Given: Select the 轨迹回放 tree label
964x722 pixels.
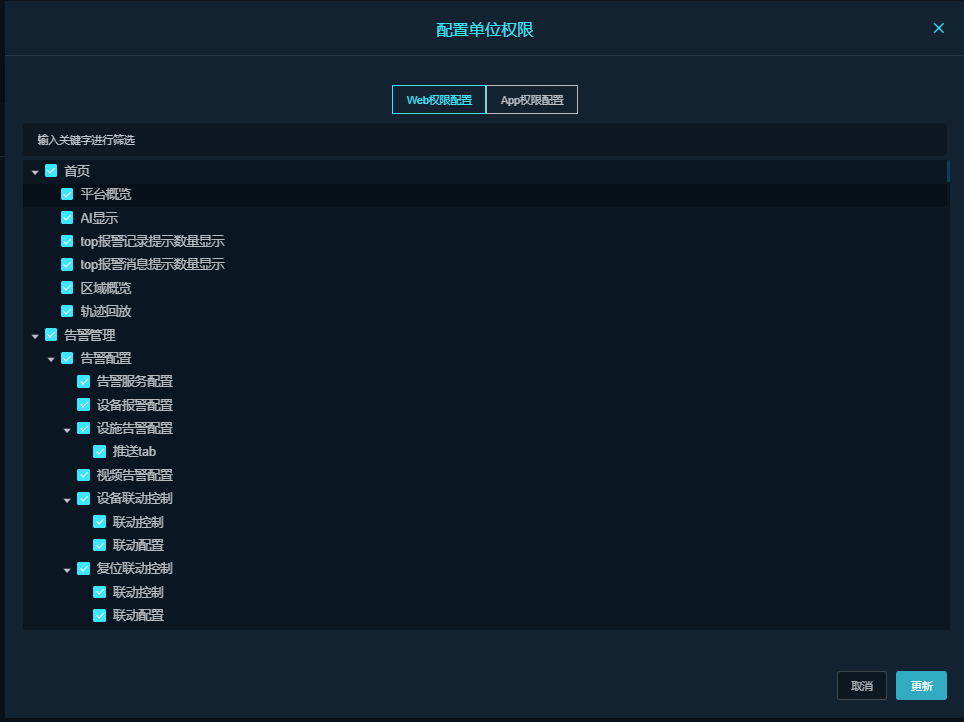Looking at the screenshot, I should (x=106, y=311).
